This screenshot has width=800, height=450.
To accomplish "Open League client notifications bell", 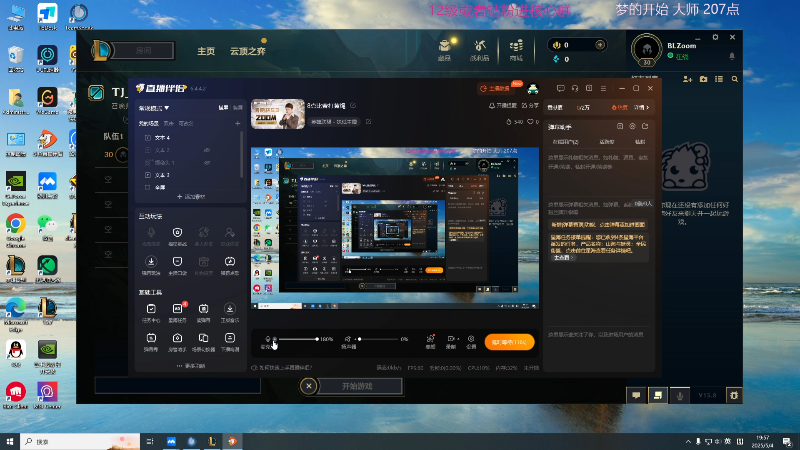I will point(732,56).
